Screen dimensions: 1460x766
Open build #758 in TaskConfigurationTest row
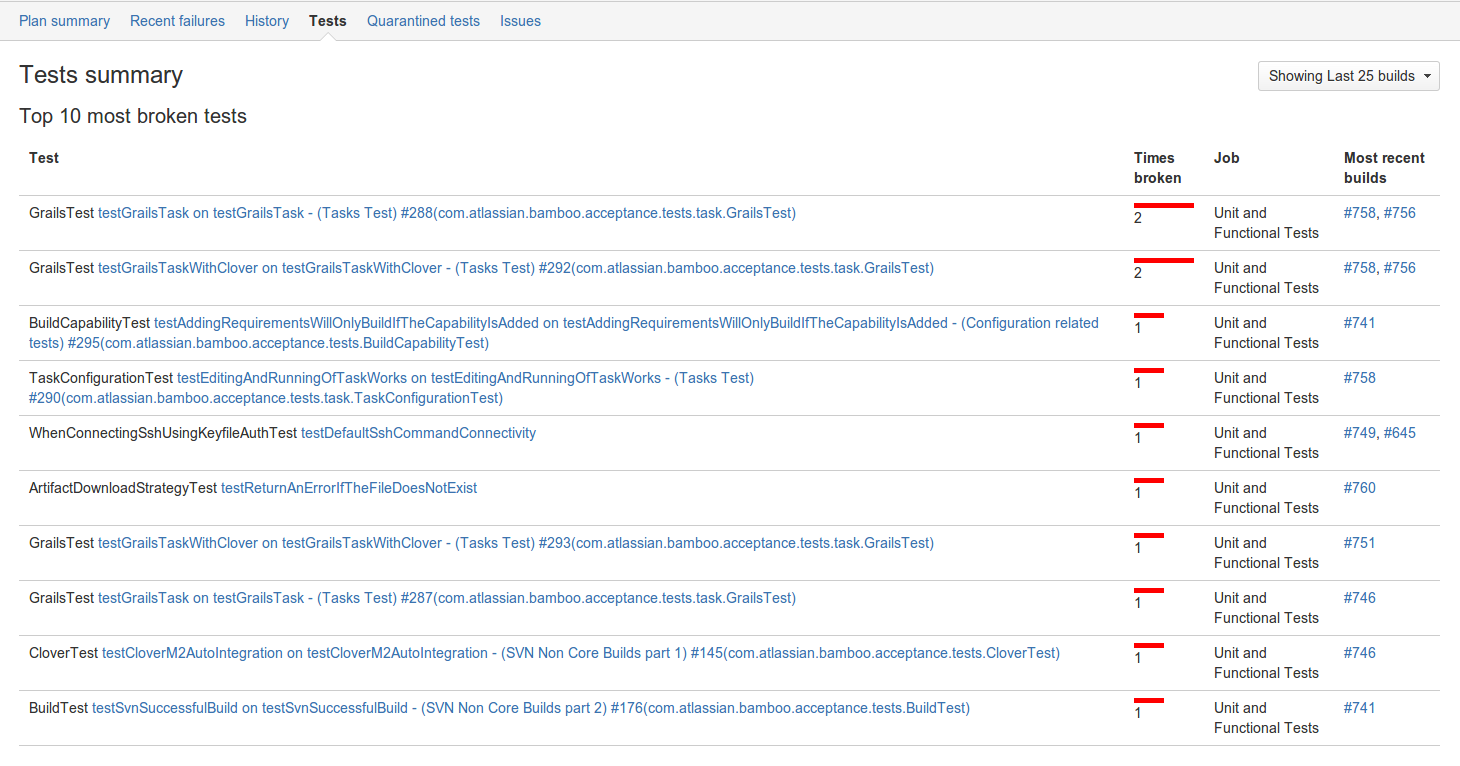click(x=1360, y=378)
